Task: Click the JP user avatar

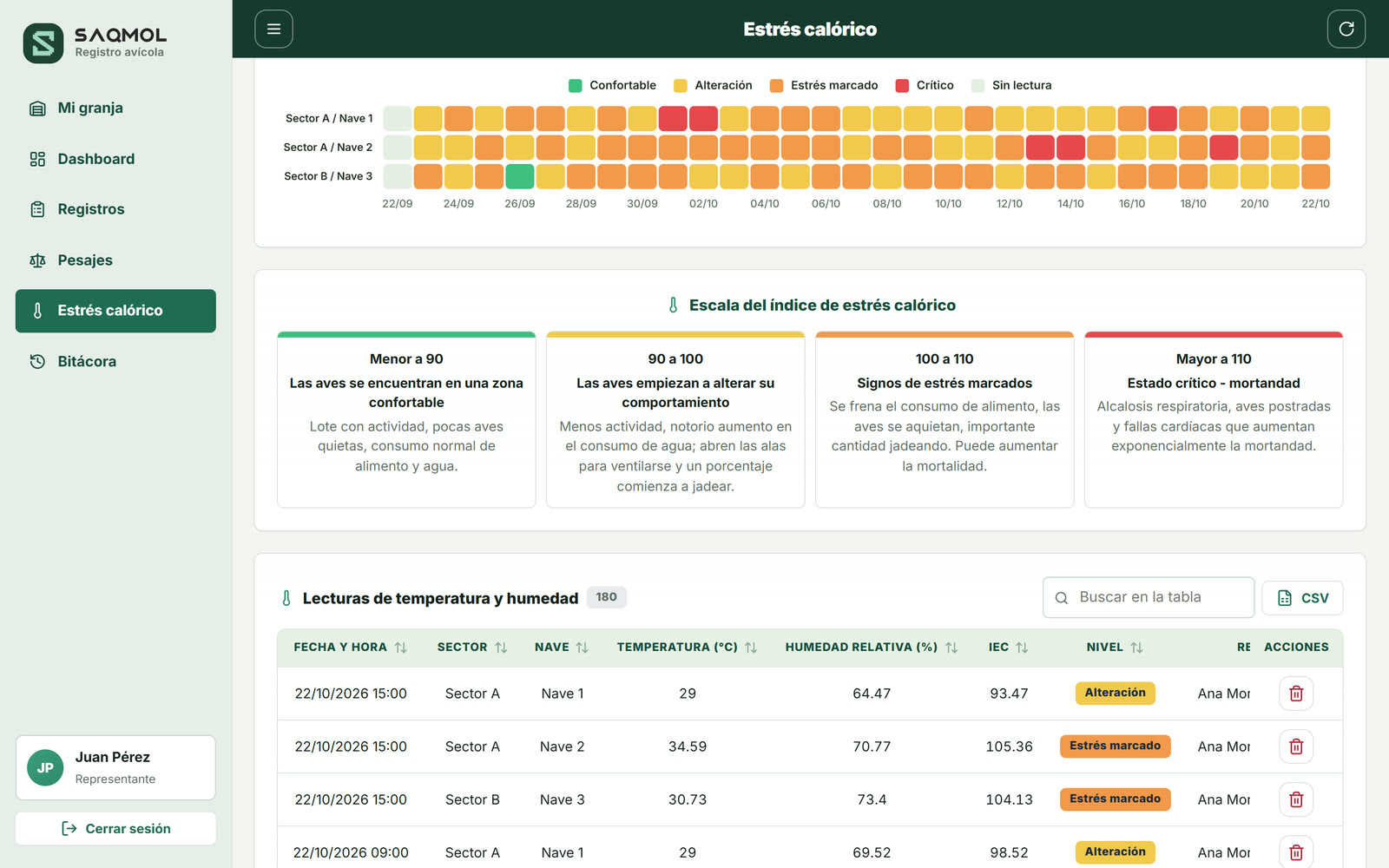Action: coord(45,767)
